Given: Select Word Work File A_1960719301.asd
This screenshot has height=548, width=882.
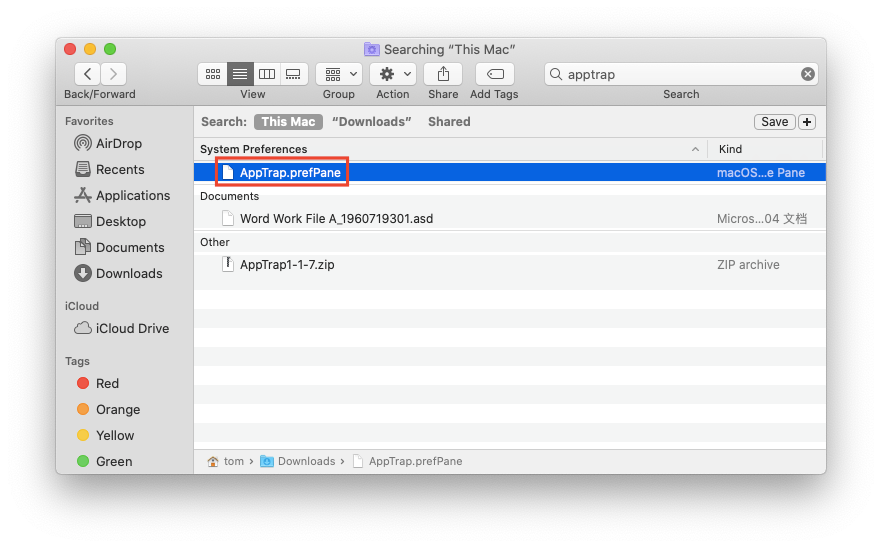Looking at the screenshot, I should coord(510,218).
